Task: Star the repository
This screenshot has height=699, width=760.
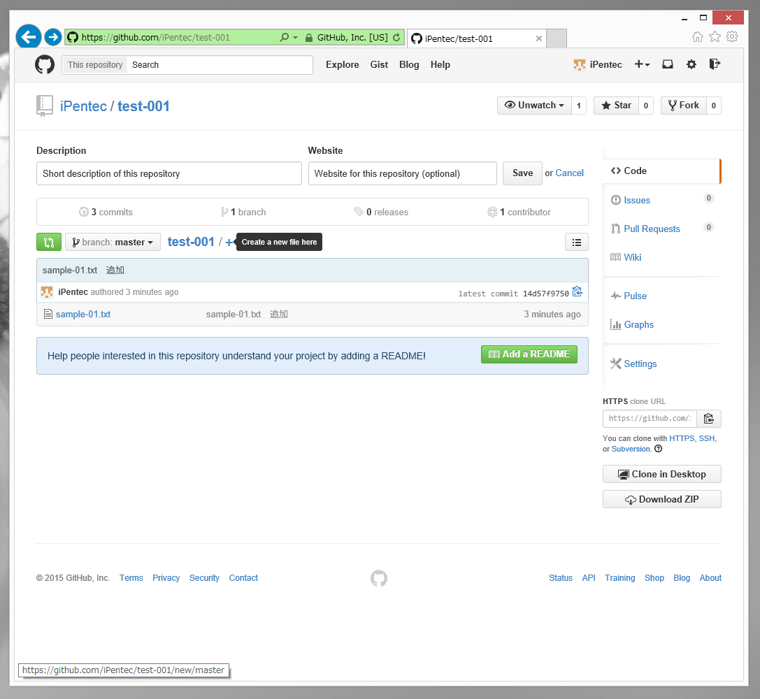Action: pos(616,105)
